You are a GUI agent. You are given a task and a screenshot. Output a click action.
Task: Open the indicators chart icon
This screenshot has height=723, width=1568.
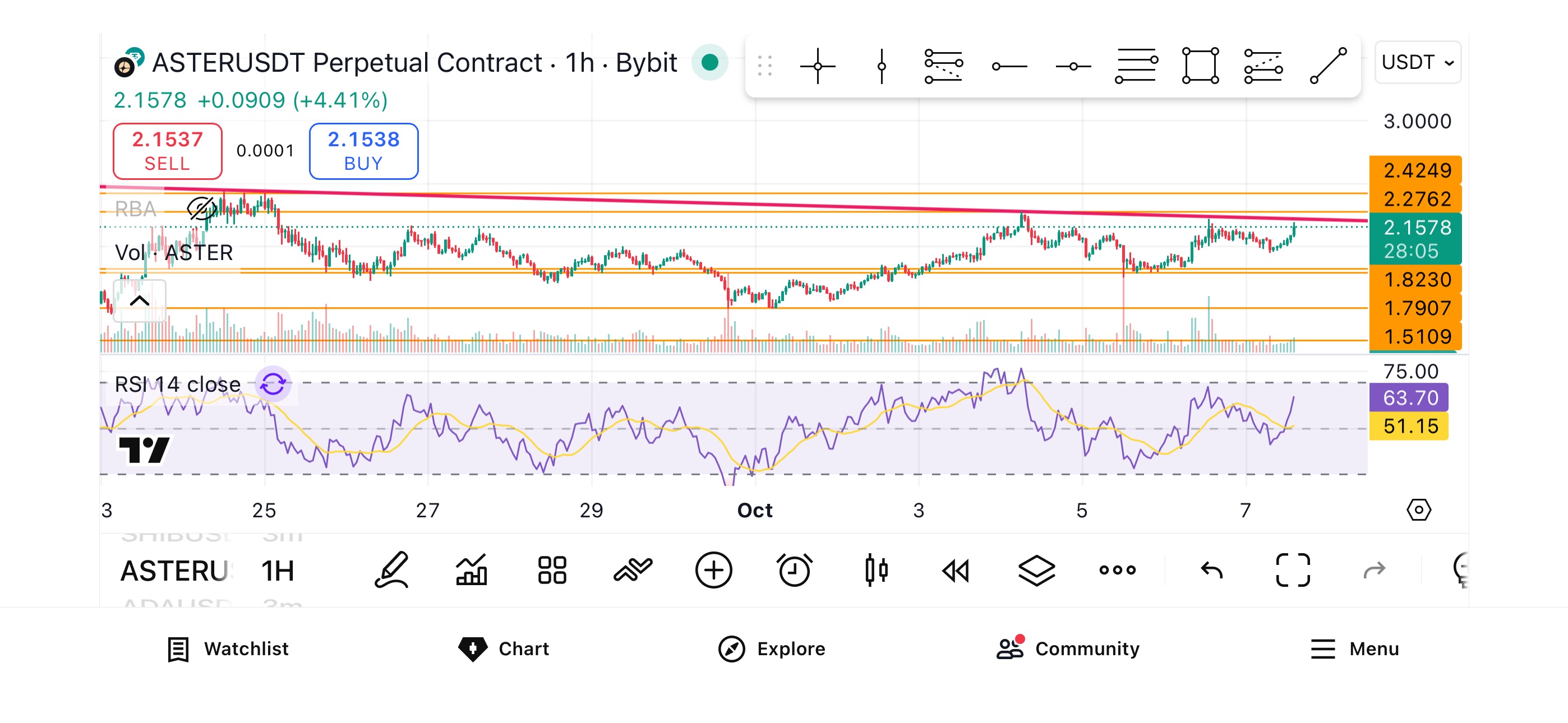[x=472, y=570]
